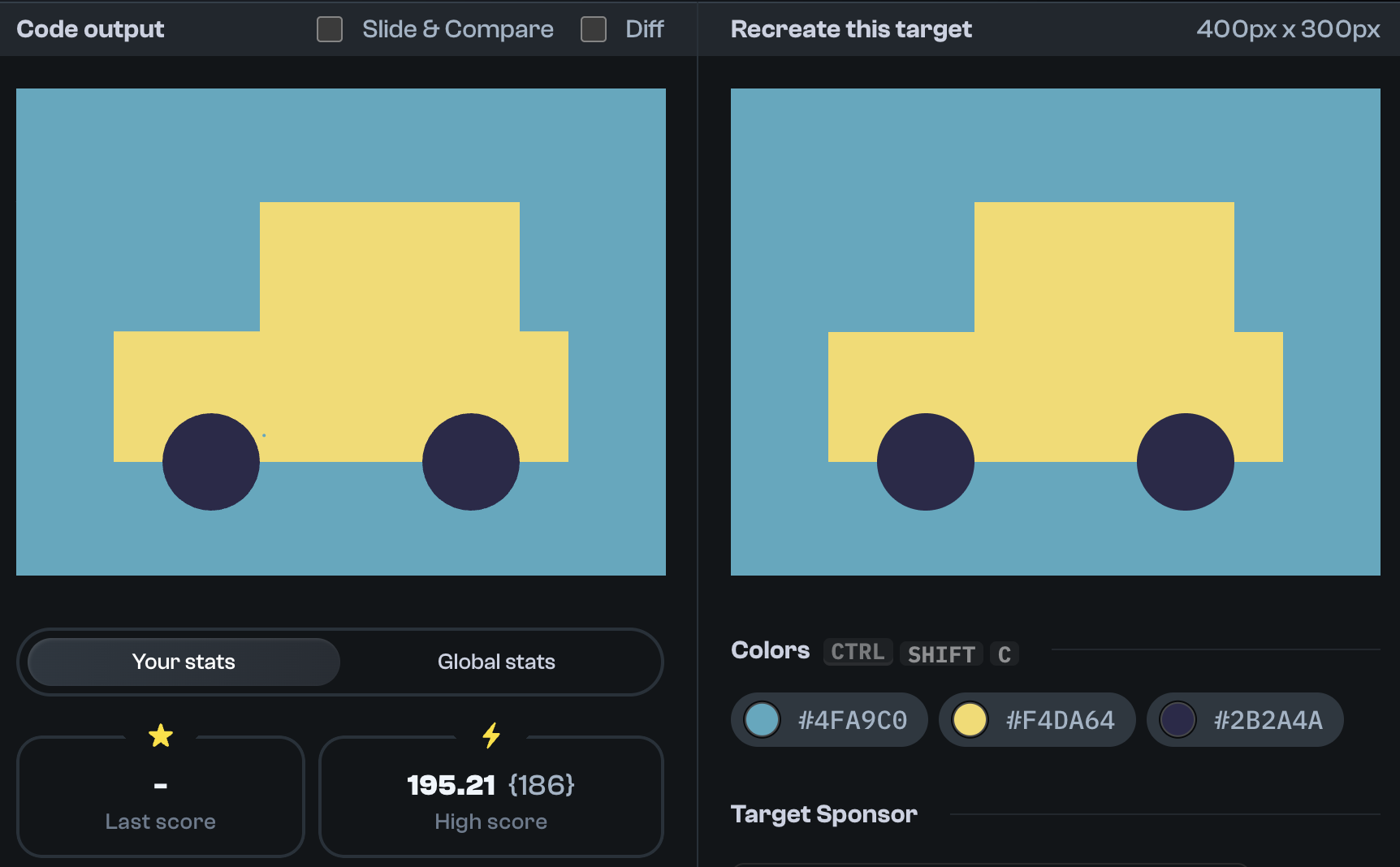Click the SHIFT key badge next to Colors
Viewport: 1400px width, 867px height.
(940, 653)
